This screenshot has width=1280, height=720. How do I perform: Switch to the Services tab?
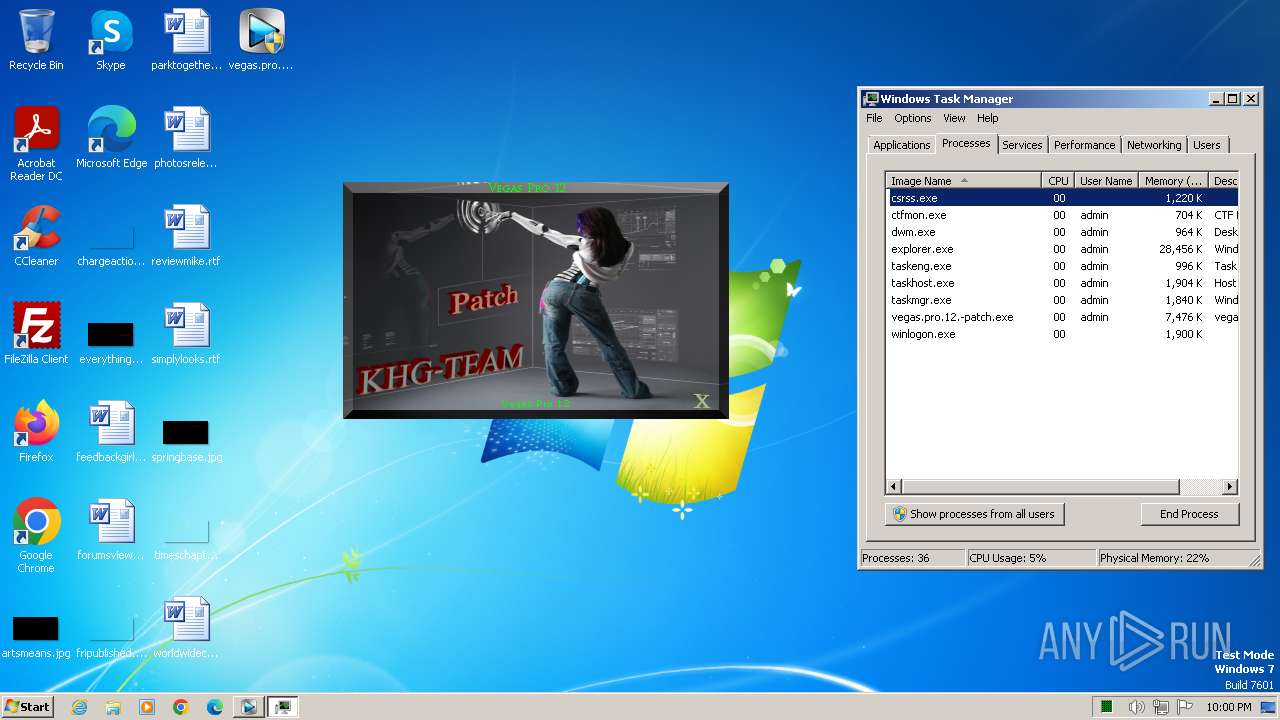click(x=1022, y=145)
